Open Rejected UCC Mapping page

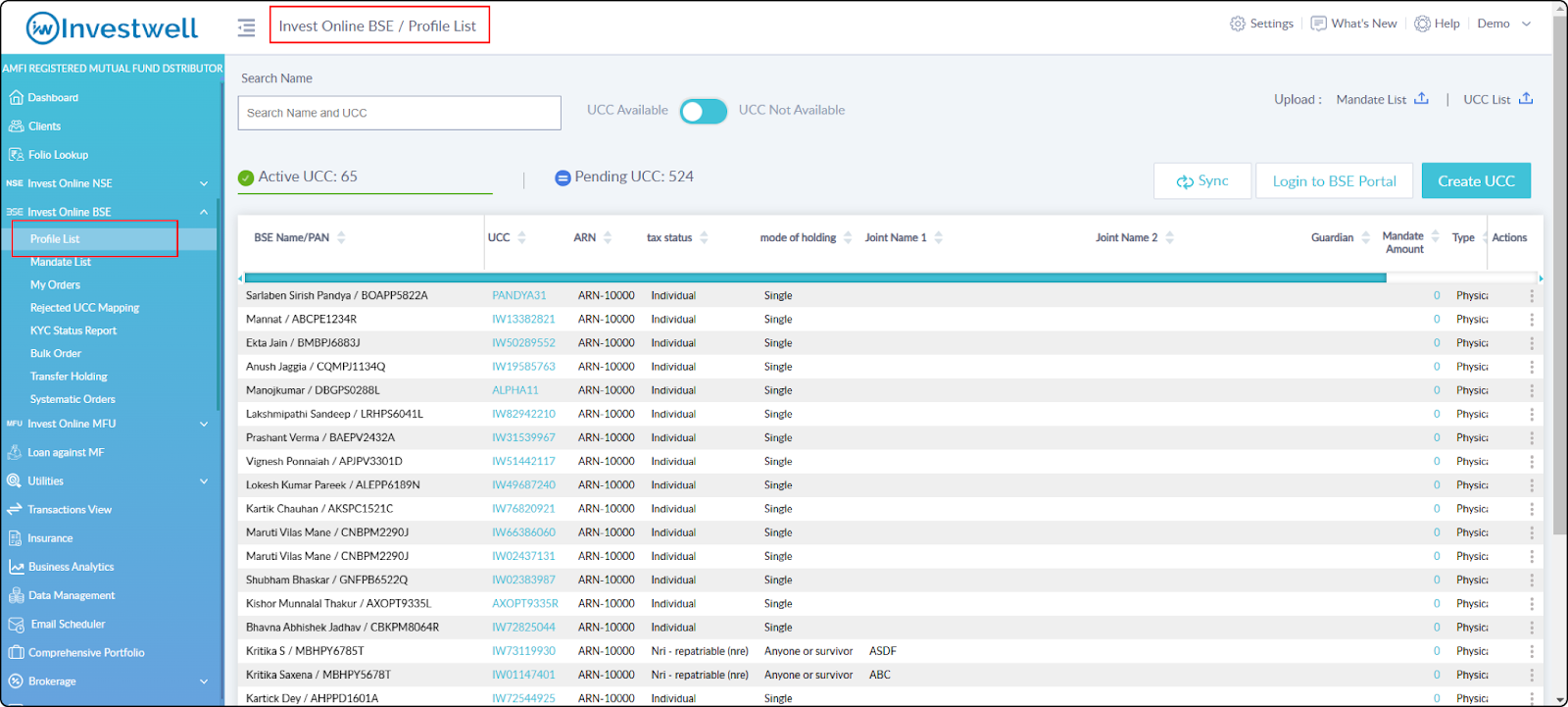(x=84, y=308)
